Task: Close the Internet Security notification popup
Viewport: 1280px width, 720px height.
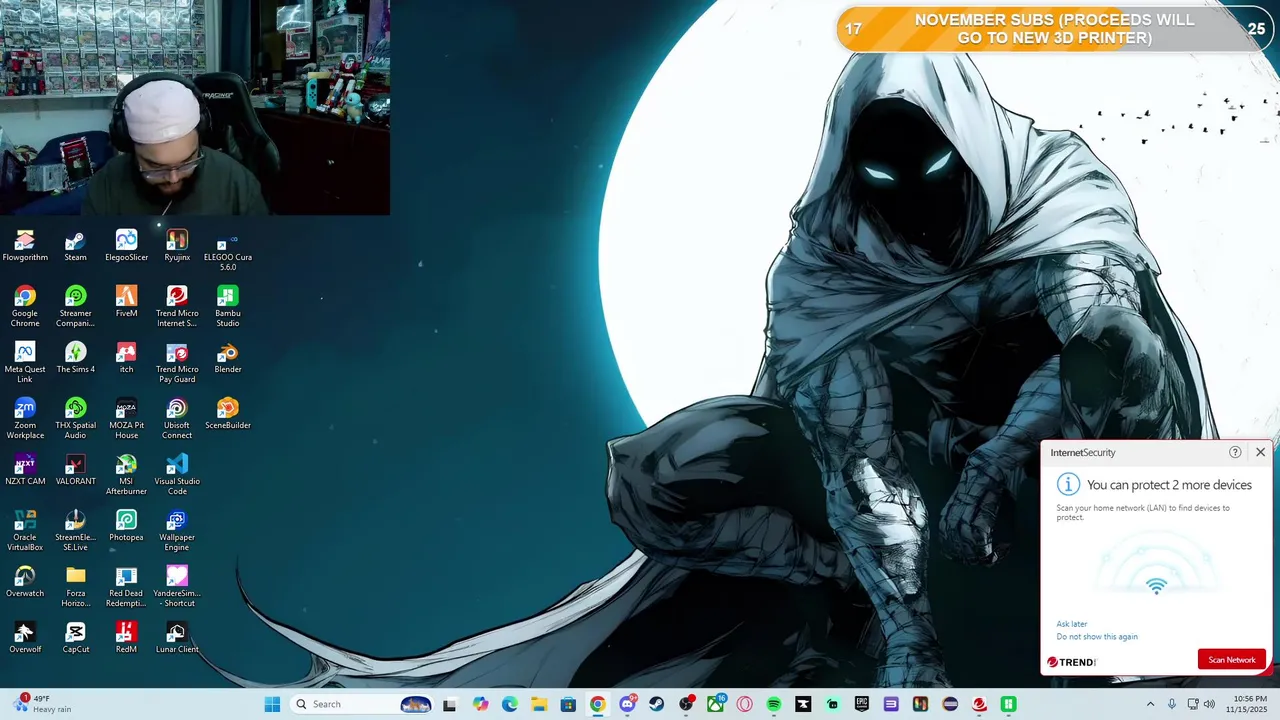Action: tap(1260, 452)
